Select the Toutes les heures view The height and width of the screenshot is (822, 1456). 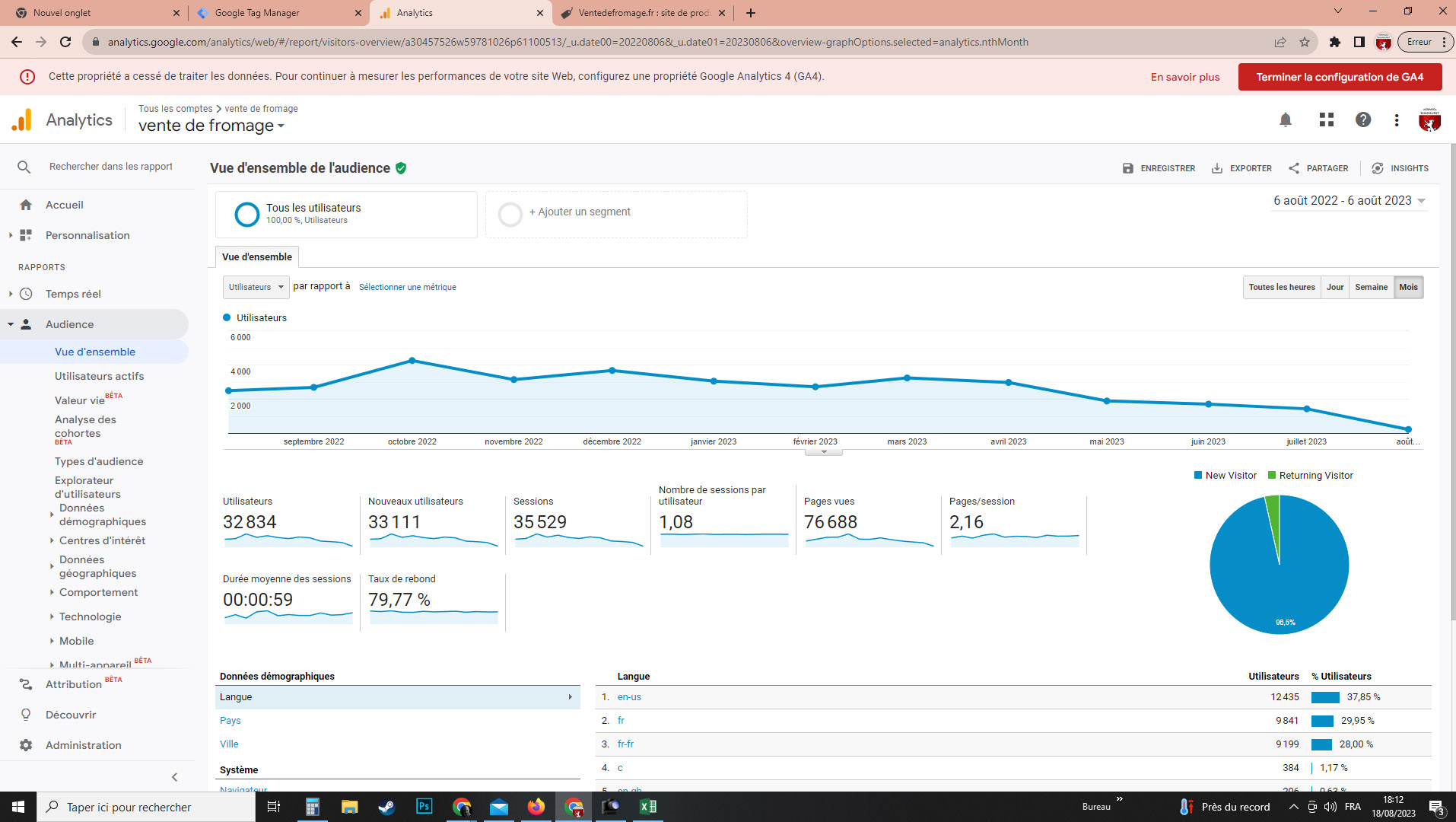[1281, 287]
